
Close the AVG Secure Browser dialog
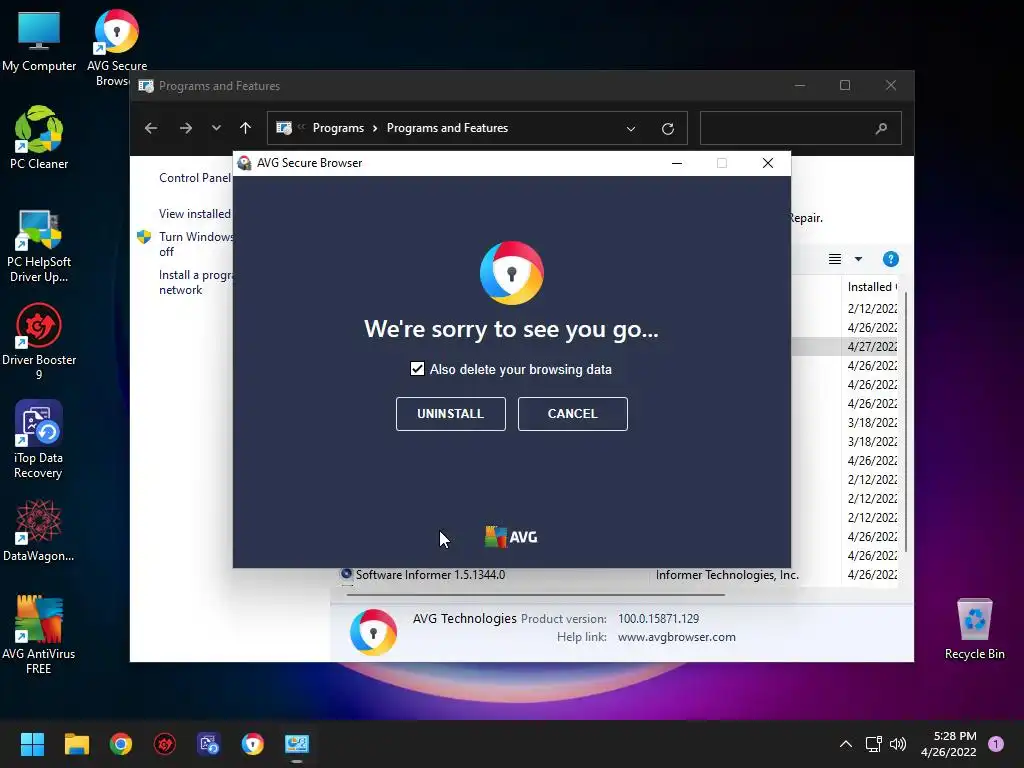click(x=768, y=163)
